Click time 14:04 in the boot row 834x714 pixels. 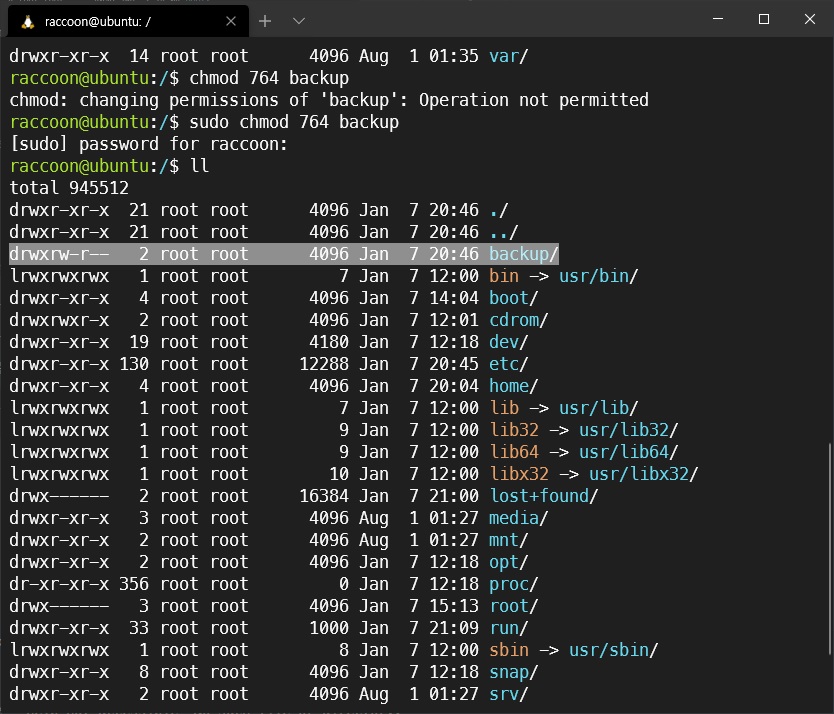click(x=454, y=298)
